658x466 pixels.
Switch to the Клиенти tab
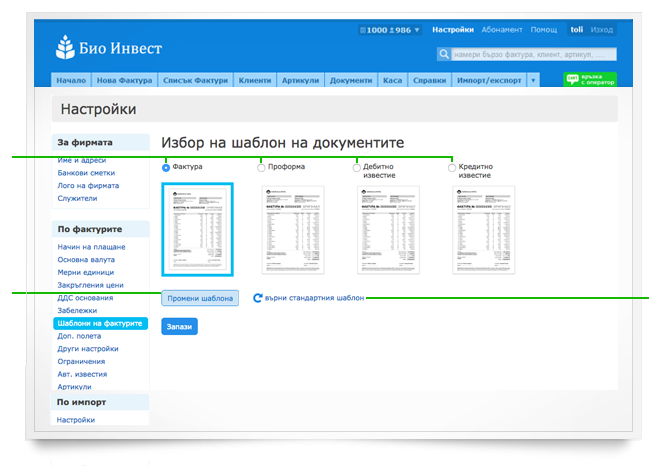[254, 80]
